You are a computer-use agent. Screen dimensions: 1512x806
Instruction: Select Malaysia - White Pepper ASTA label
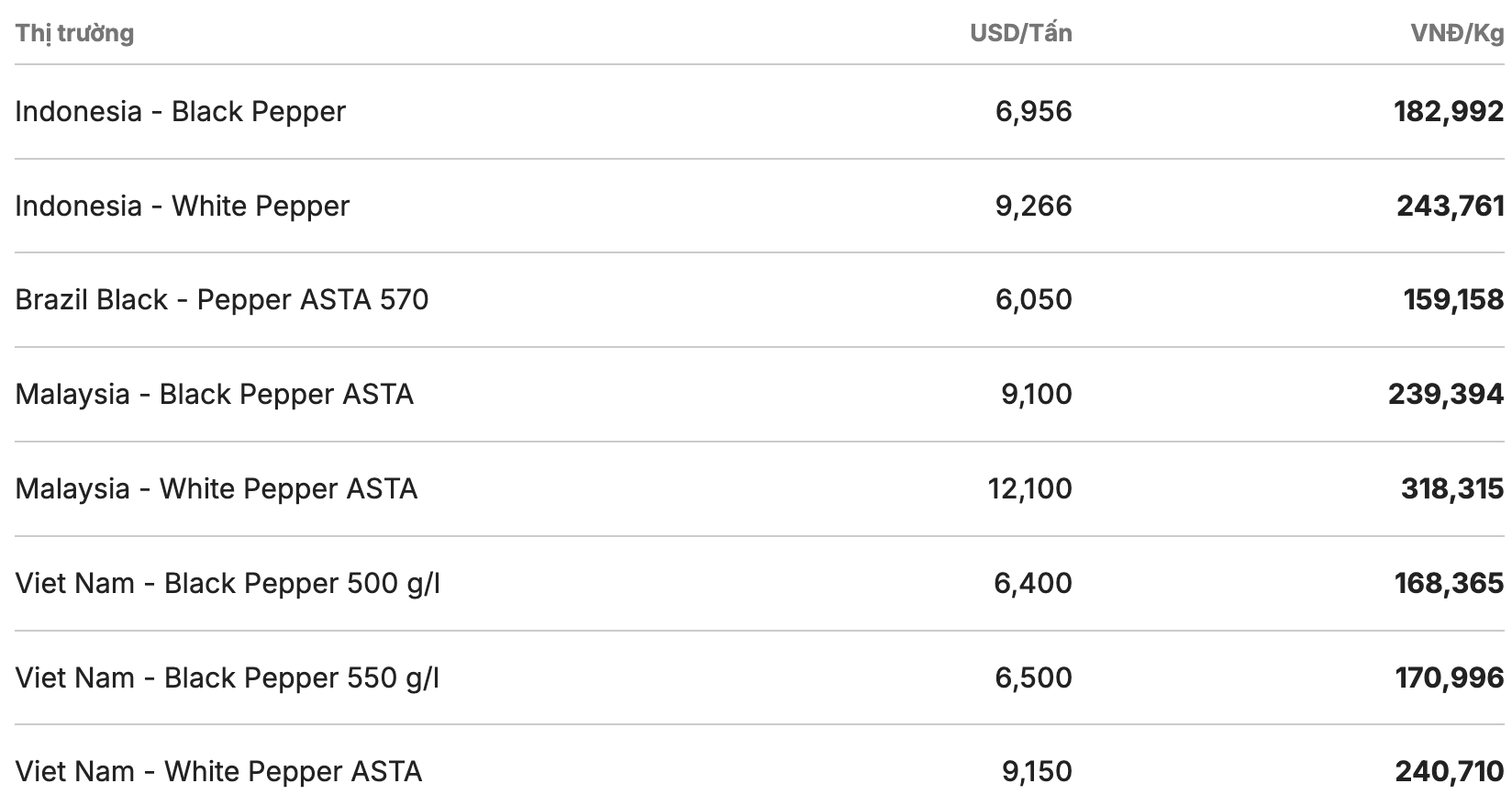(x=216, y=488)
